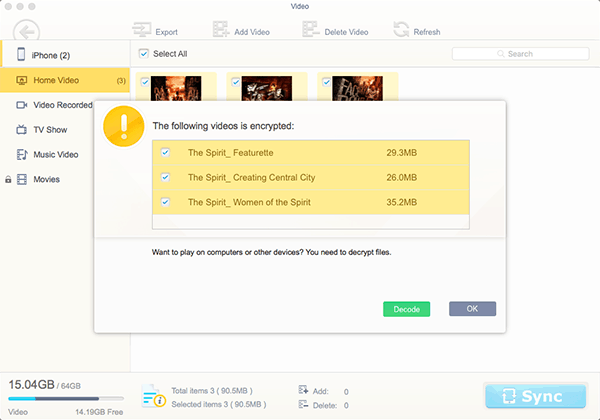Click the storage usage bar
The image size is (600, 420).
coord(66,399)
